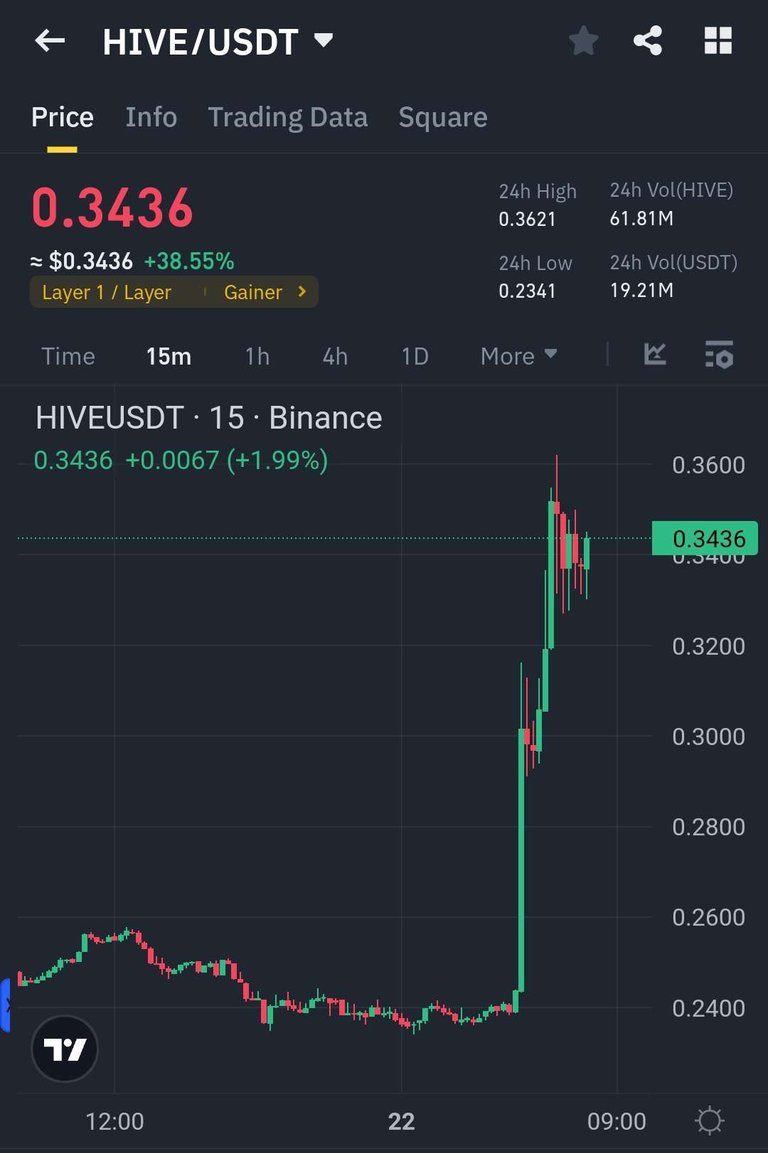Tap the chevron arrow next to Gainer
Viewport: 768px width, 1153px height.
coord(302,292)
